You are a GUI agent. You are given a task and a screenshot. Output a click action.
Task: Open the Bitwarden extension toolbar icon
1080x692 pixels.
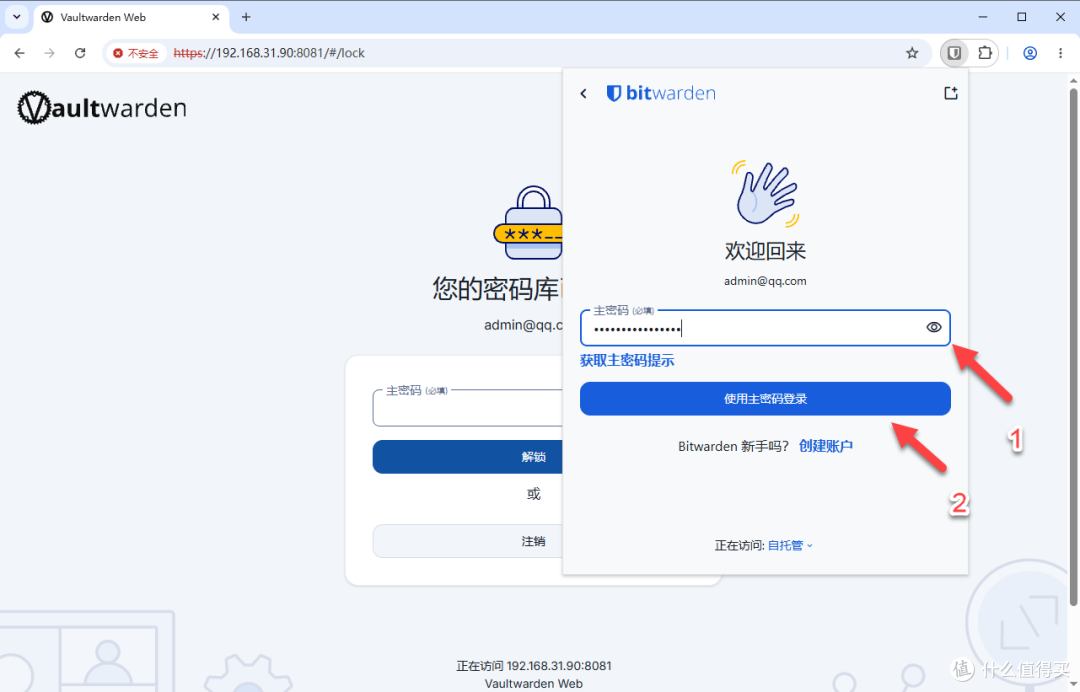[954, 53]
